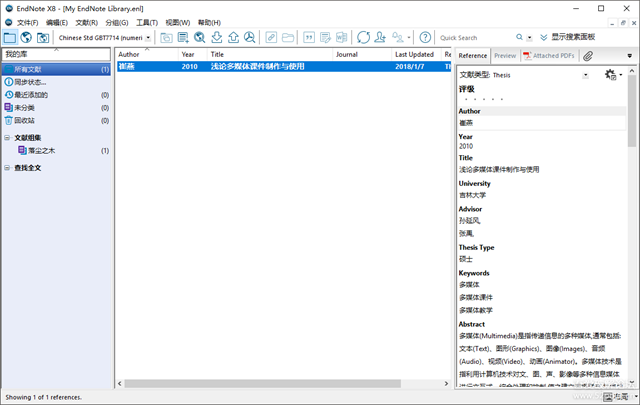Sort references by the Year column header
Screen dimensions: 640x405
point(188,54)
